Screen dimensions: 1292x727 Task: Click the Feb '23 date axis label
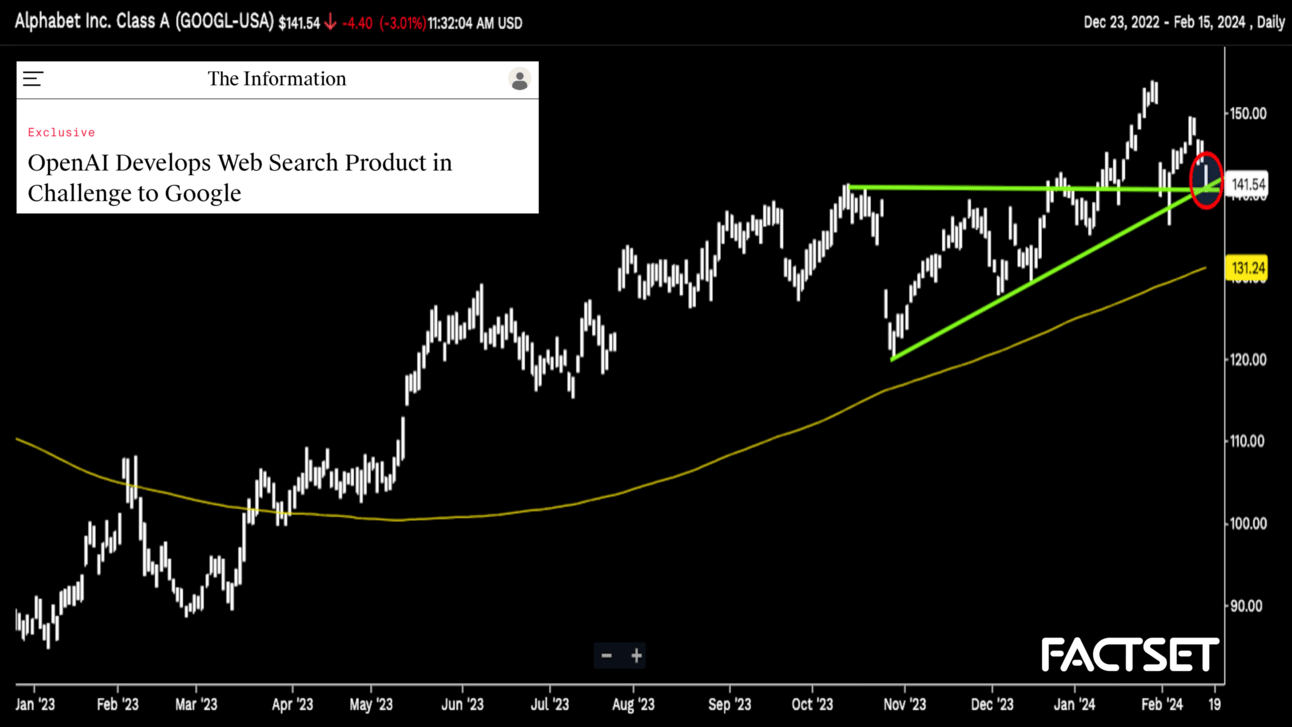(117, 704)
